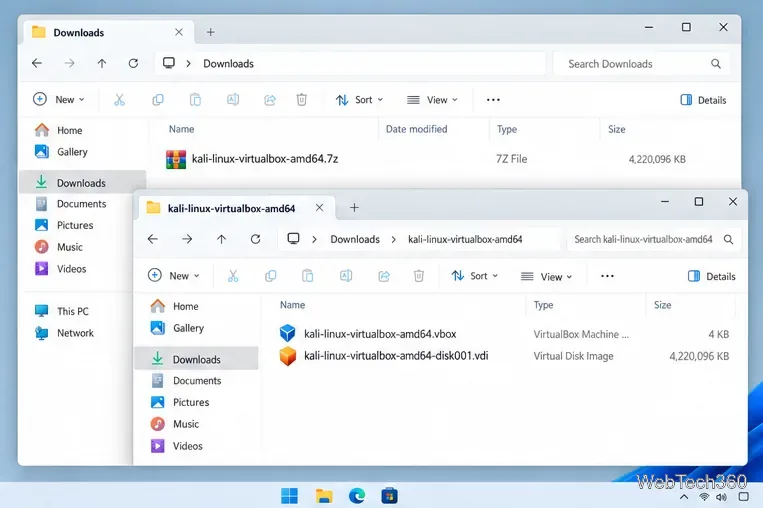Viewport: 763px width, 508px height.
Task: Click Cut icon in Downloads window toolbar
Action: (x=119, y=100)
